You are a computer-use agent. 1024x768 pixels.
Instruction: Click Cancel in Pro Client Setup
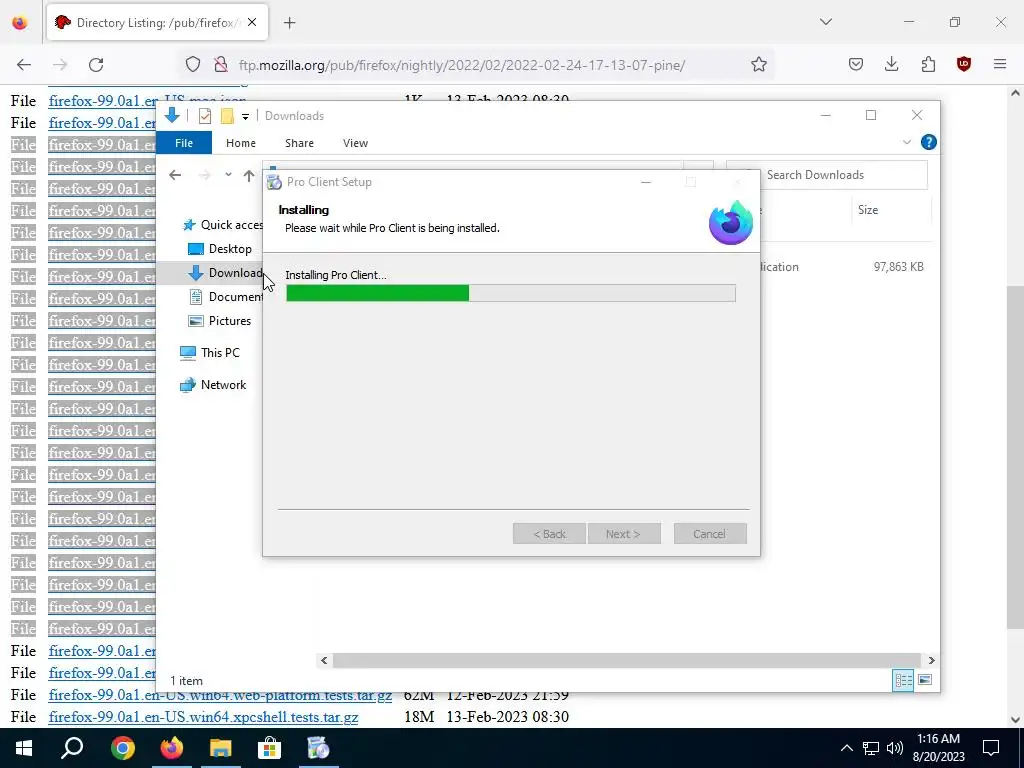coord(710,534)
